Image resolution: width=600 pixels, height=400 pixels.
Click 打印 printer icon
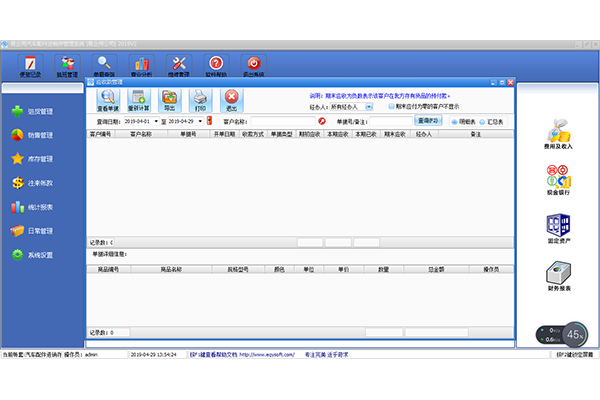click(201, 100)
